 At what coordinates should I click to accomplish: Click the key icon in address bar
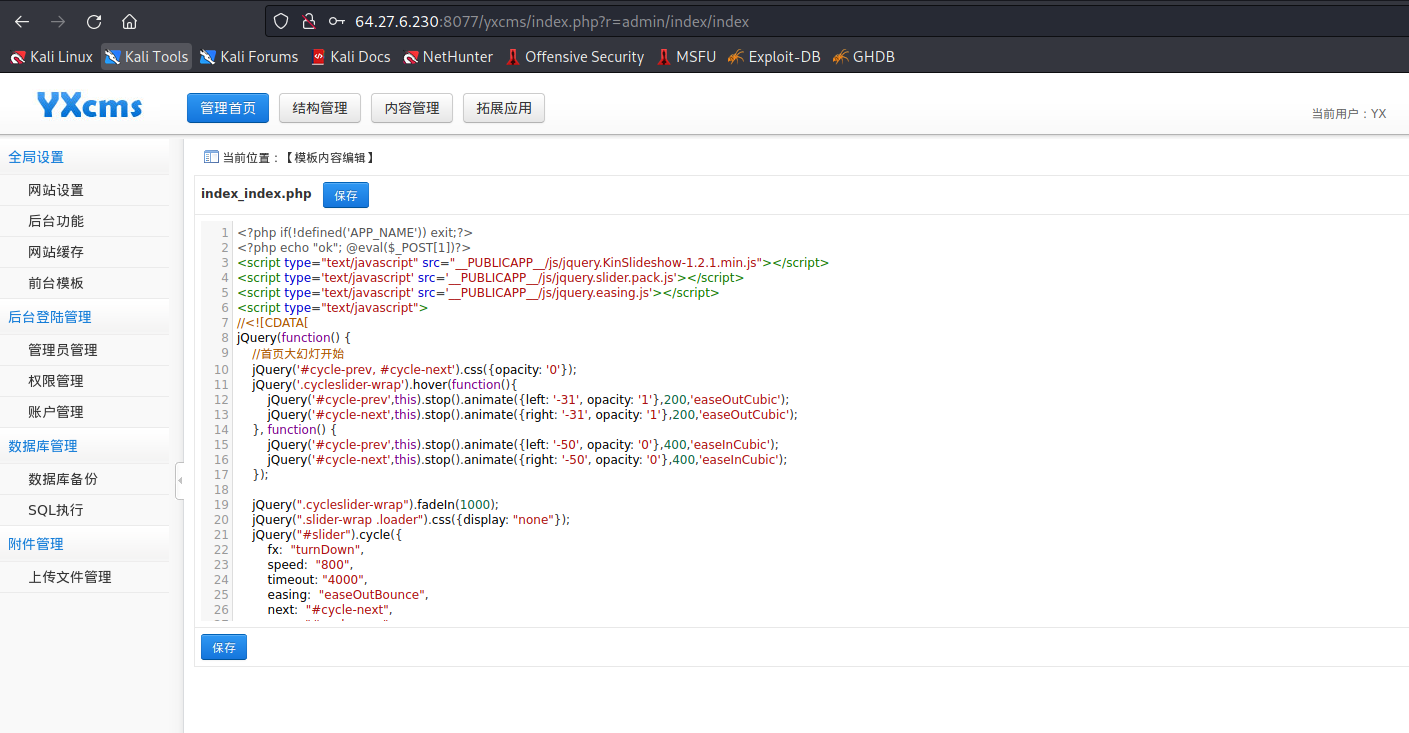(x=337, y=21)
